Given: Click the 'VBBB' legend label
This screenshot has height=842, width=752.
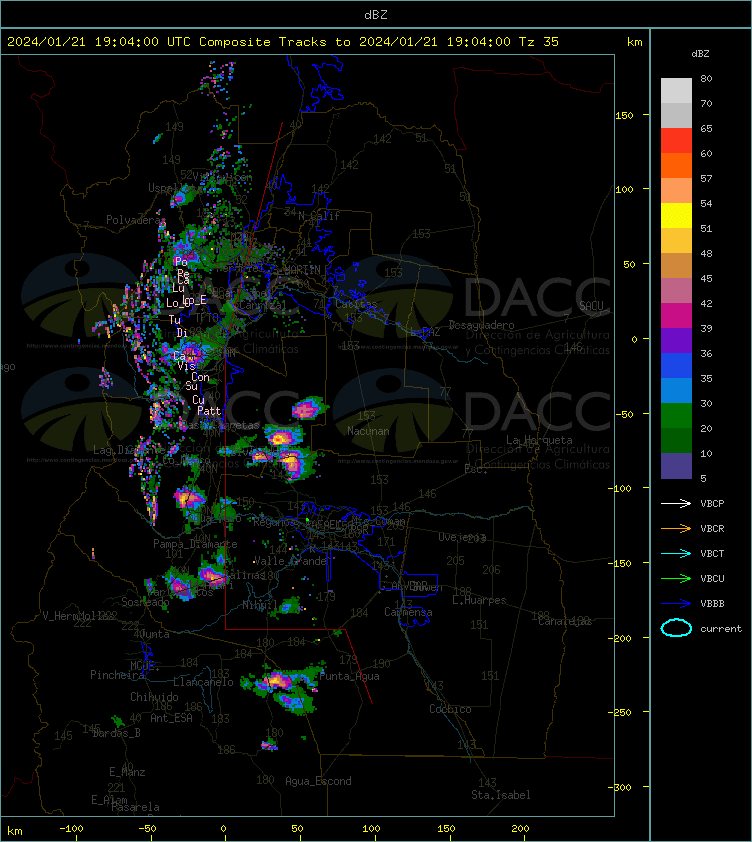Looking at the screenshot, I should (x=712, y=604).
